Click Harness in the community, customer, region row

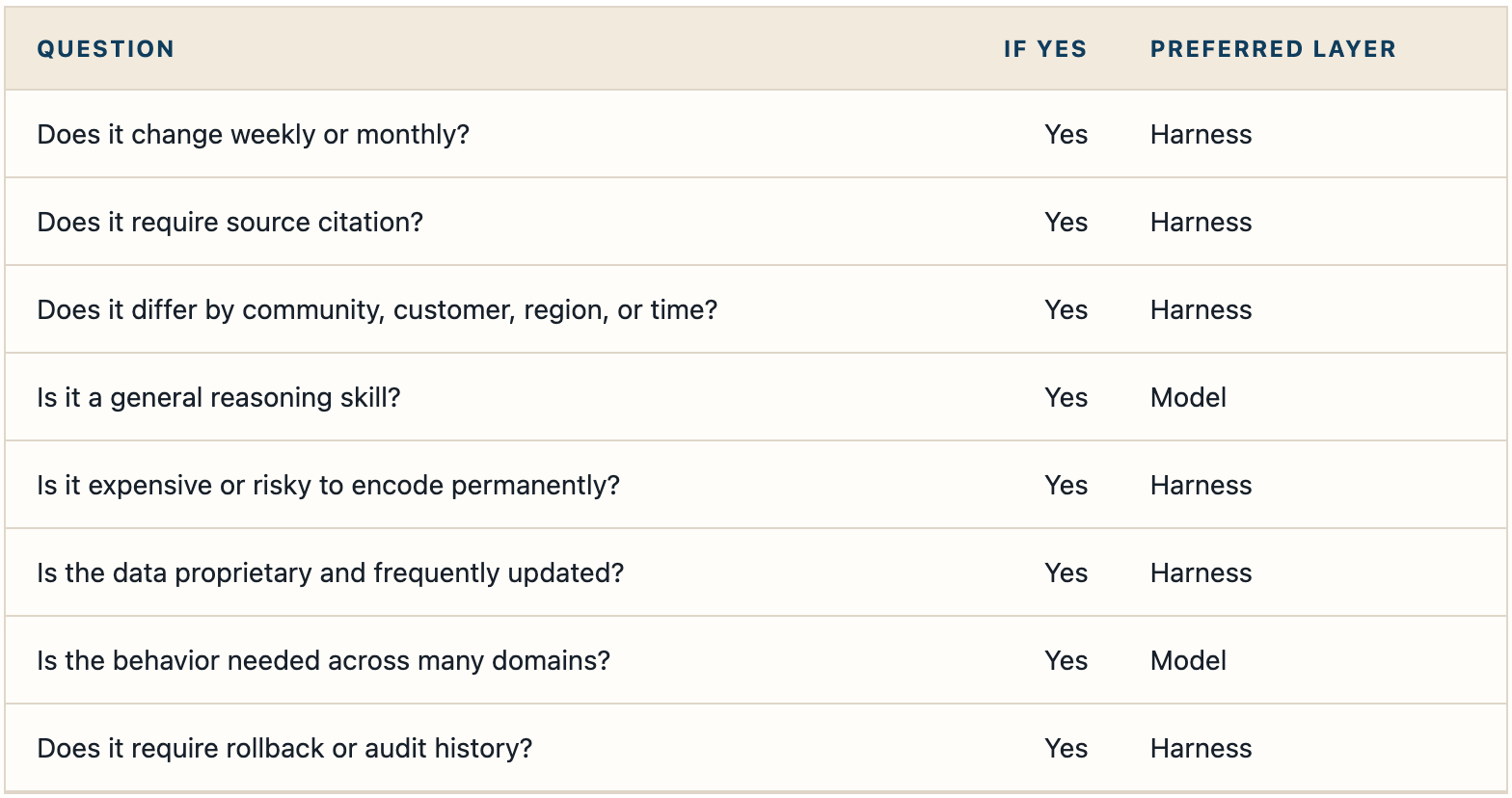1201,309
